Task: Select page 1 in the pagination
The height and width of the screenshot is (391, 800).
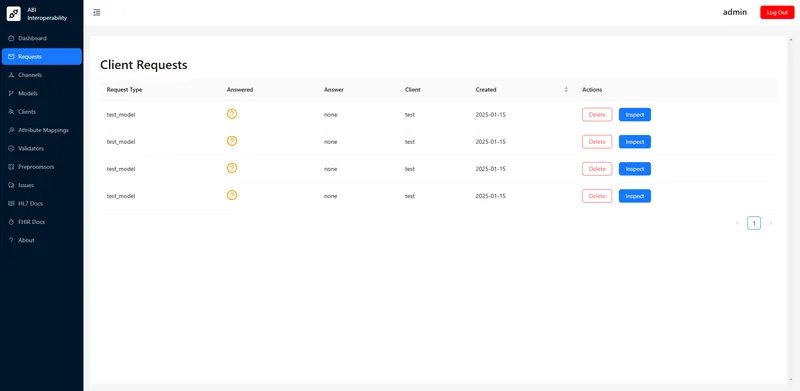Action: click(x=754, y=223)
